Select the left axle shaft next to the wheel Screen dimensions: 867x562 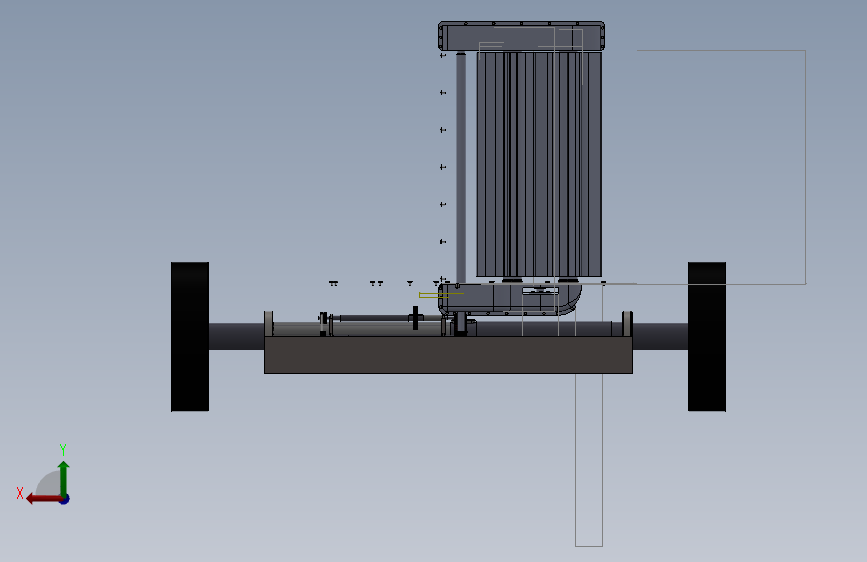pos(237,336)
